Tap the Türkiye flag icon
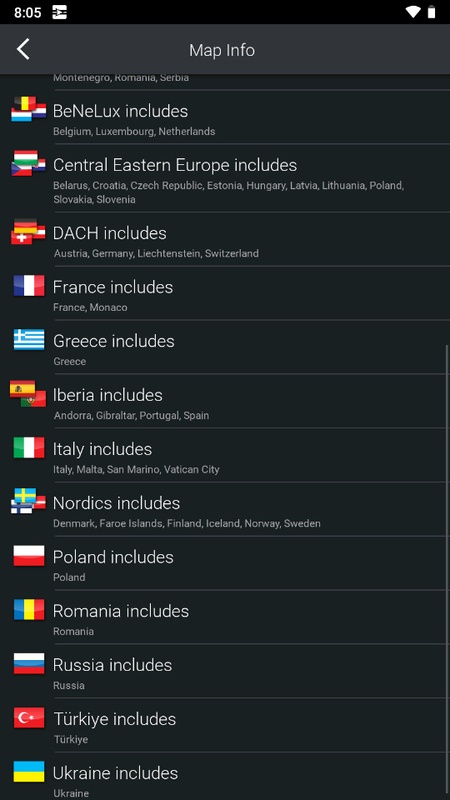Image resolution: width=450 pixels, height=800 pixels. tap(29, 718)
